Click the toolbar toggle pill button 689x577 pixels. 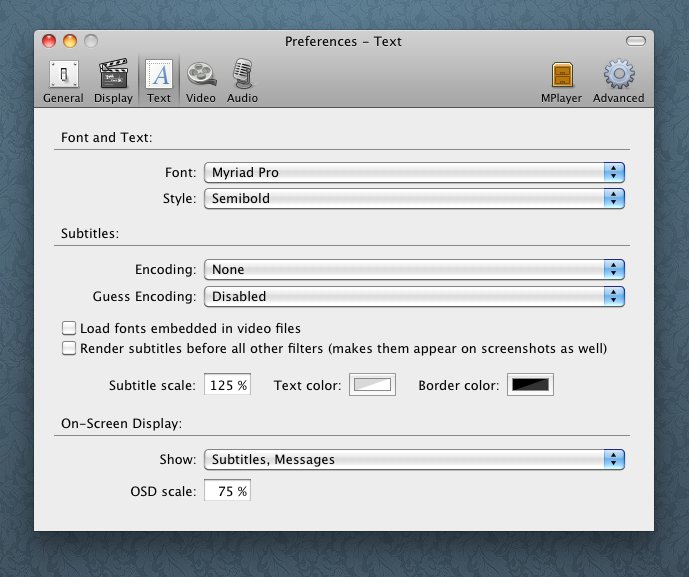pos(636,41)
